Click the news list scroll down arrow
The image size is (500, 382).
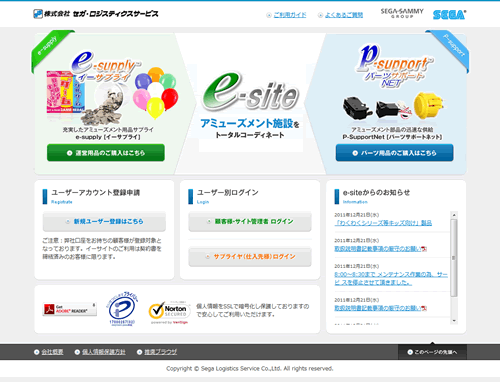[x=454, y=321]
